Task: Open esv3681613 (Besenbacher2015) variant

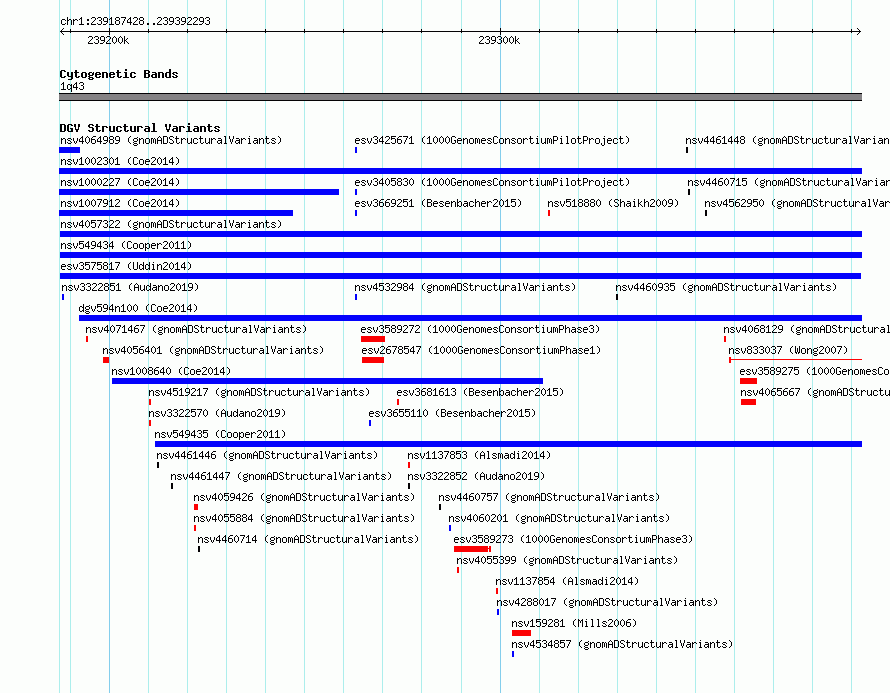Action: pyautogui.click(x=480, y=392)
